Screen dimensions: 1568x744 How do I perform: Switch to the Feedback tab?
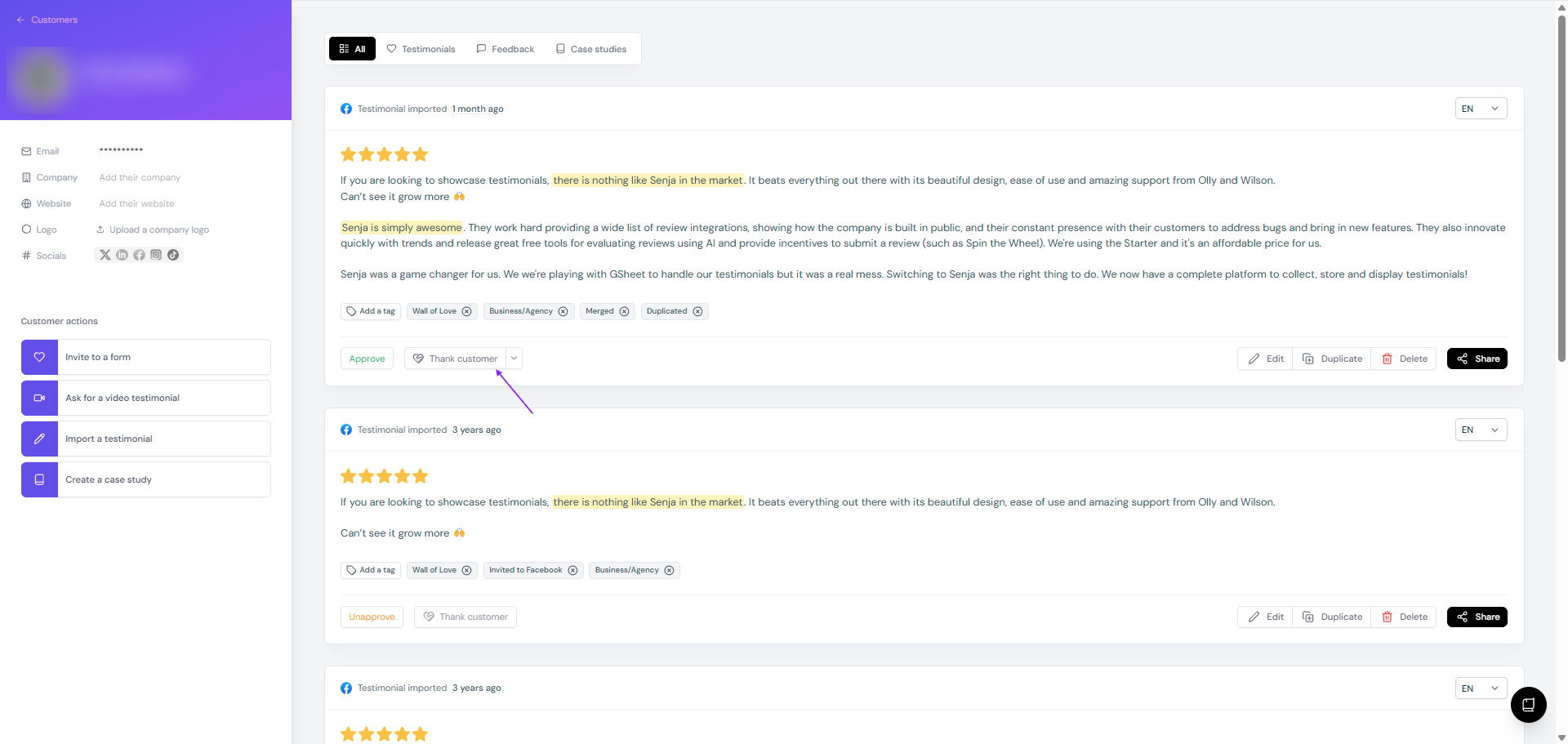click(506, 49)
